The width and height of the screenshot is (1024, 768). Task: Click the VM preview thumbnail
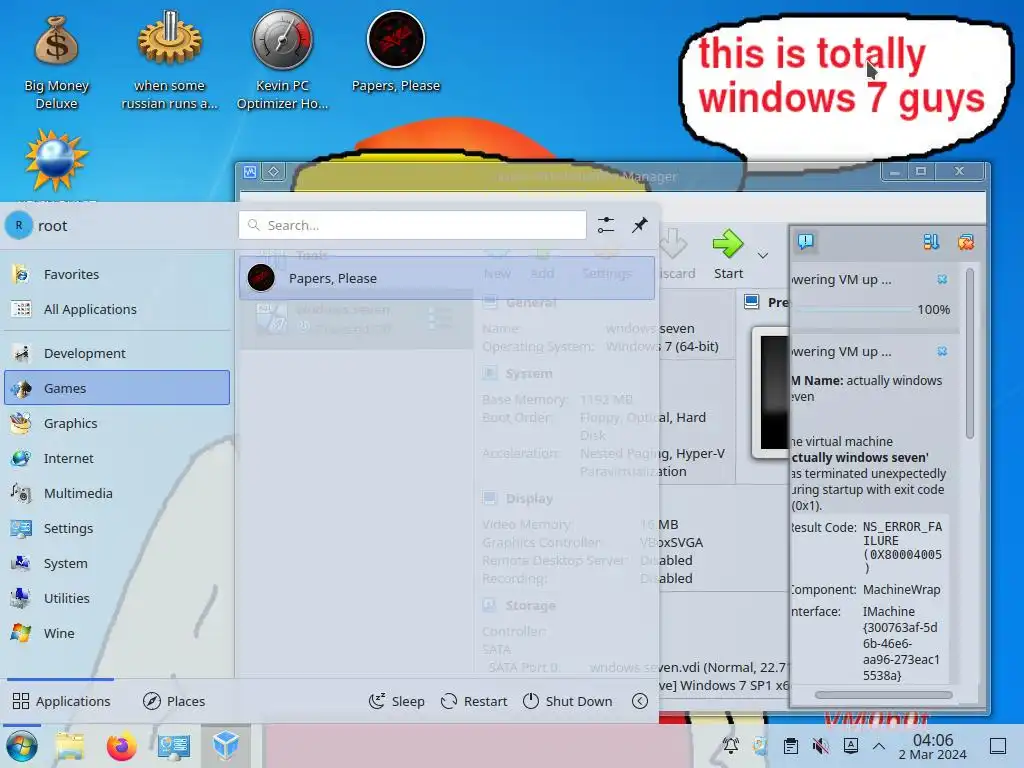pos(772,392)
